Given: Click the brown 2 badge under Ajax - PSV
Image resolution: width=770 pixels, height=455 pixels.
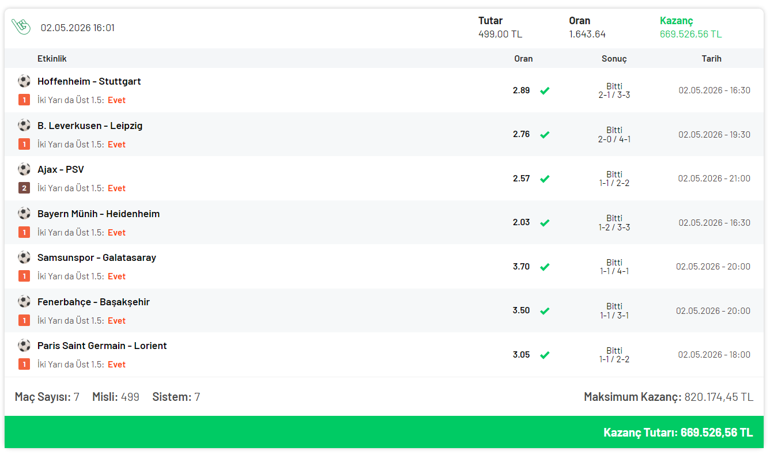Looking at the screenshot, I should [24, 188].
